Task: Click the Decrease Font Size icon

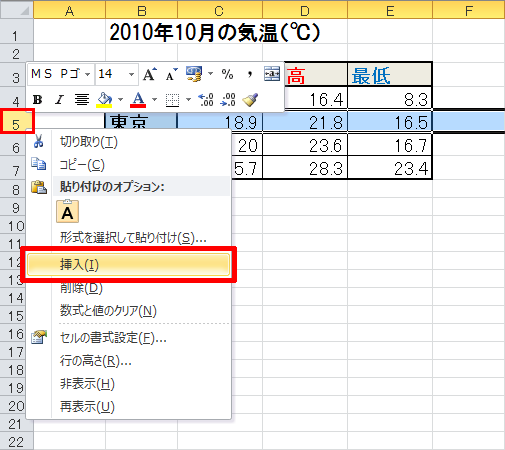Action: click(x=171, y=74)
